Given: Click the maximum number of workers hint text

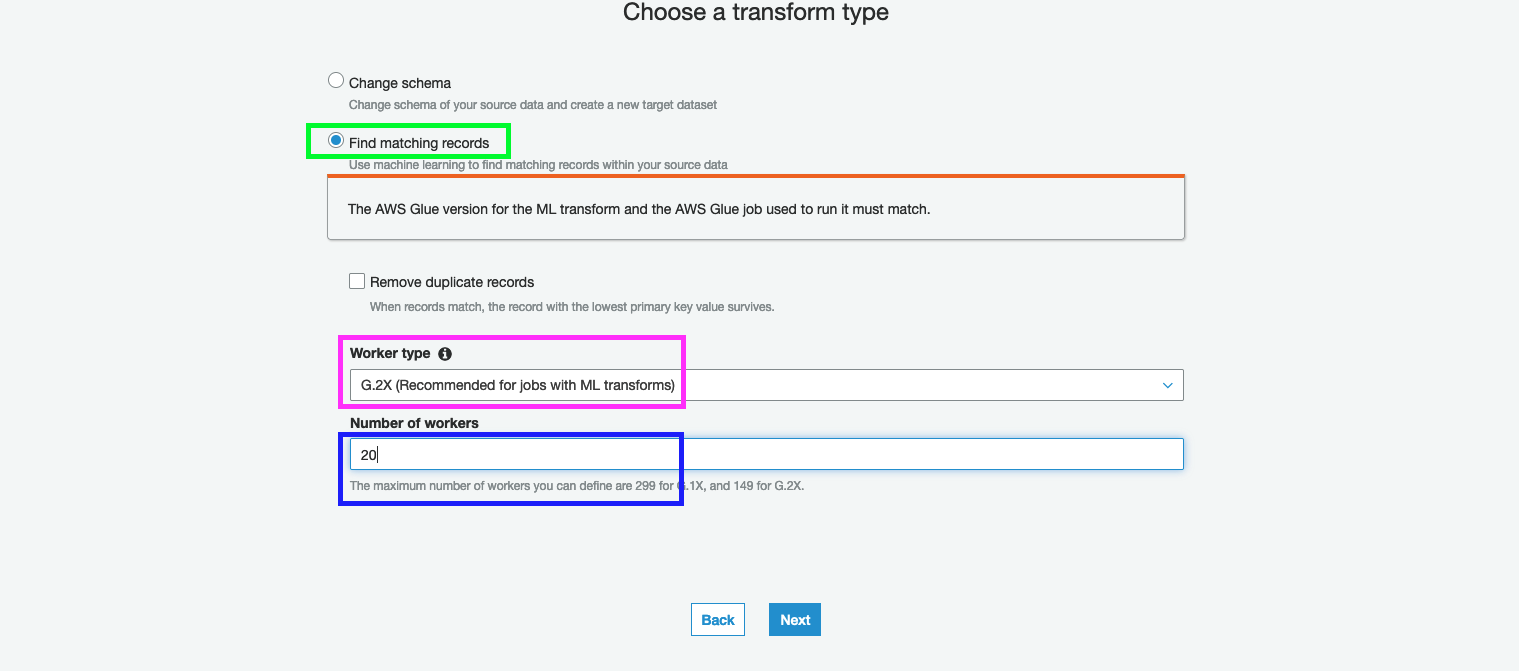Looking at the screenshot, I should tap(577, 486).
